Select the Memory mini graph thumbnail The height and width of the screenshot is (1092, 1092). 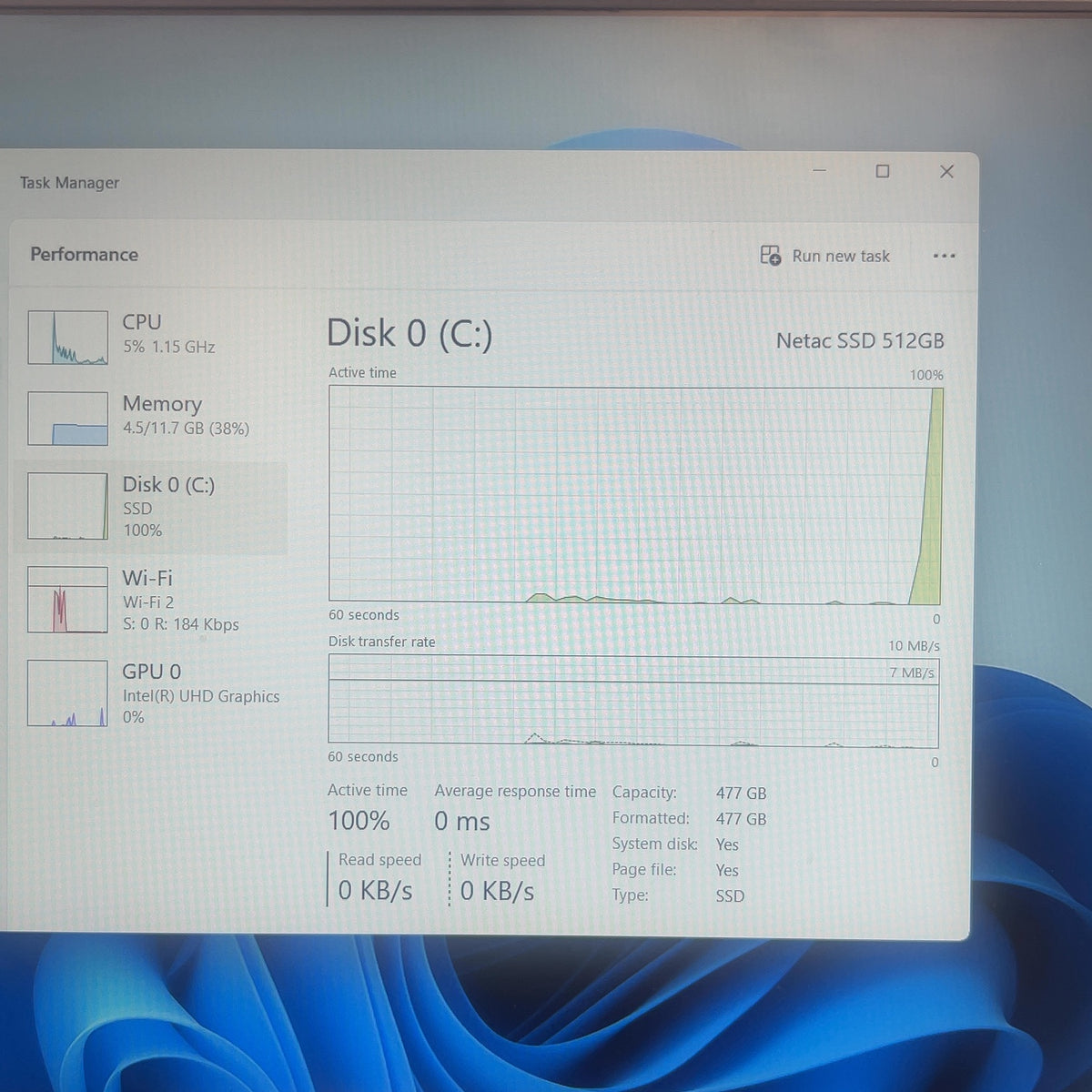(x=67, y=419)
